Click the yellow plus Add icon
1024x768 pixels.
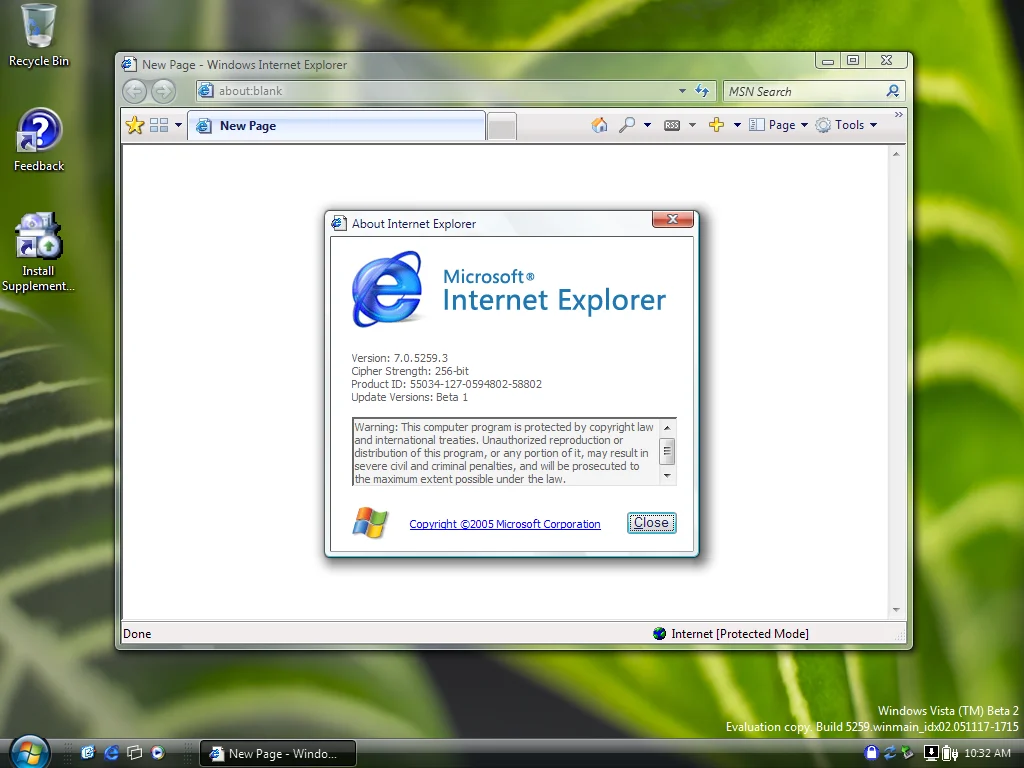point(716,125)
